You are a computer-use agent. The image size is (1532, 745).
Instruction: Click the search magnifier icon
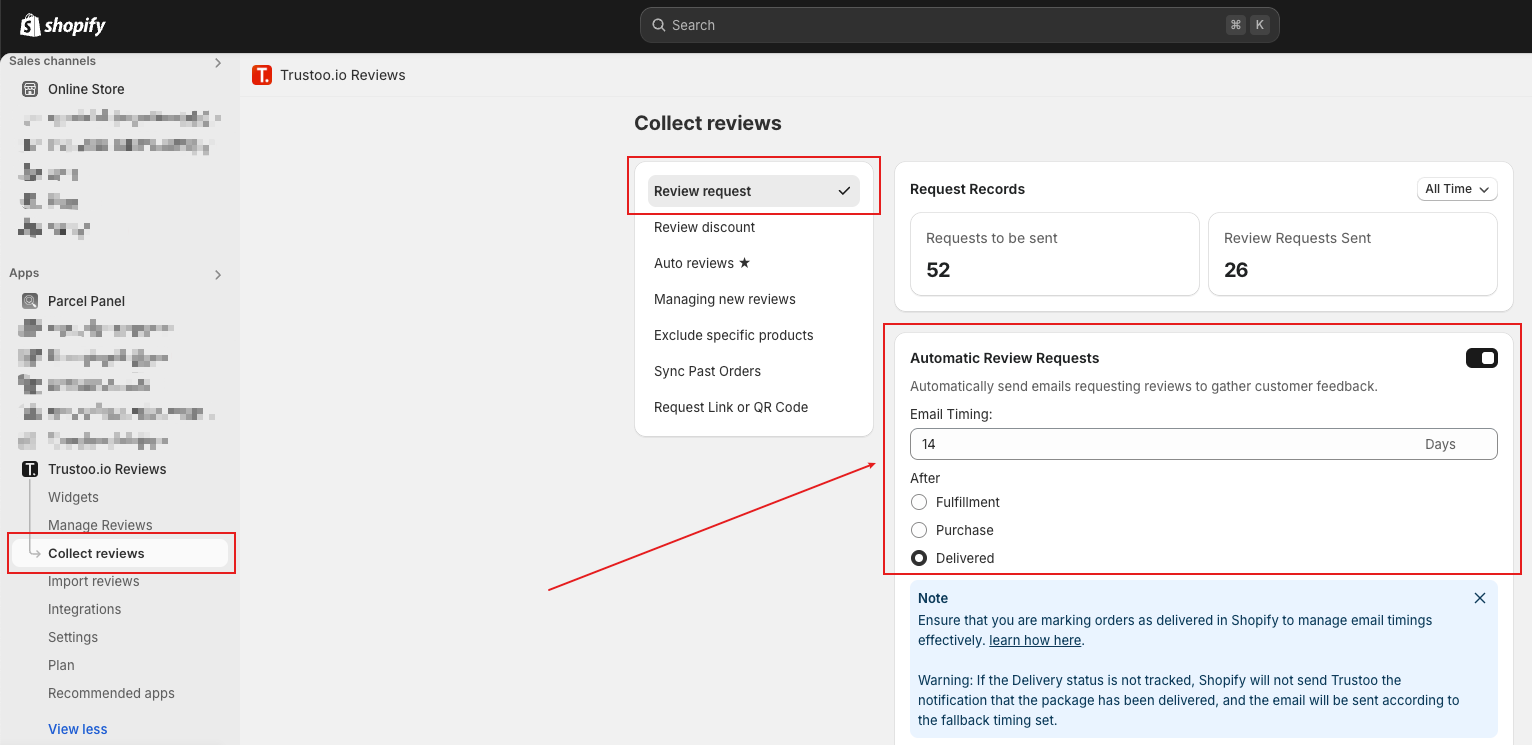tap(659, 25)
